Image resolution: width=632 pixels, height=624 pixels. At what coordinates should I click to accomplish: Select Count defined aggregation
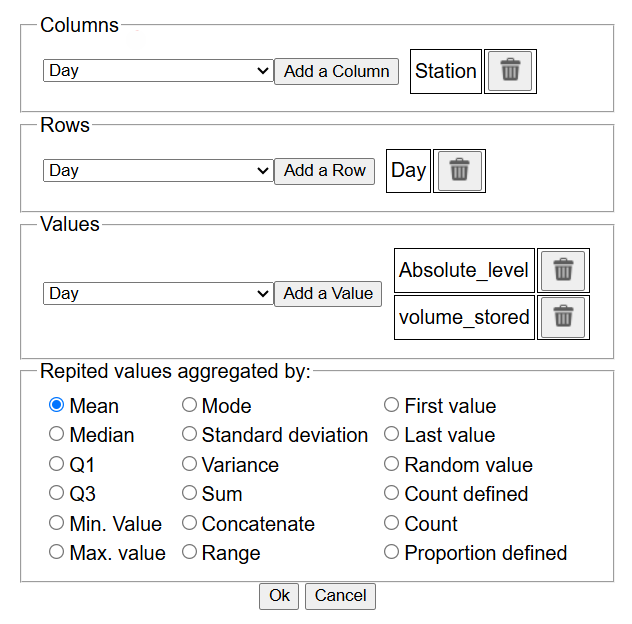click(x=392, y=494)
